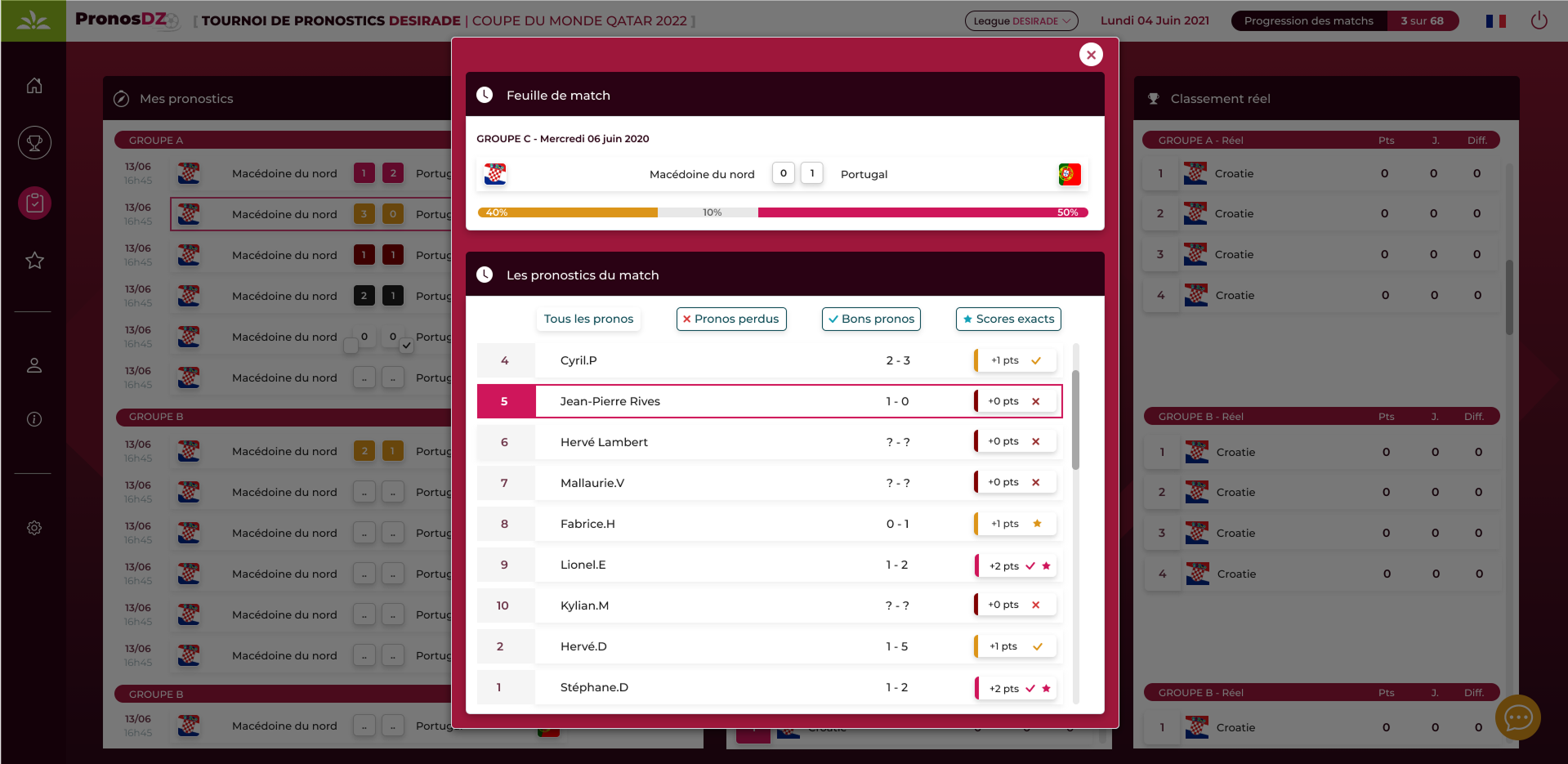Filter by Pronos perdus

[x=731, y=319]
